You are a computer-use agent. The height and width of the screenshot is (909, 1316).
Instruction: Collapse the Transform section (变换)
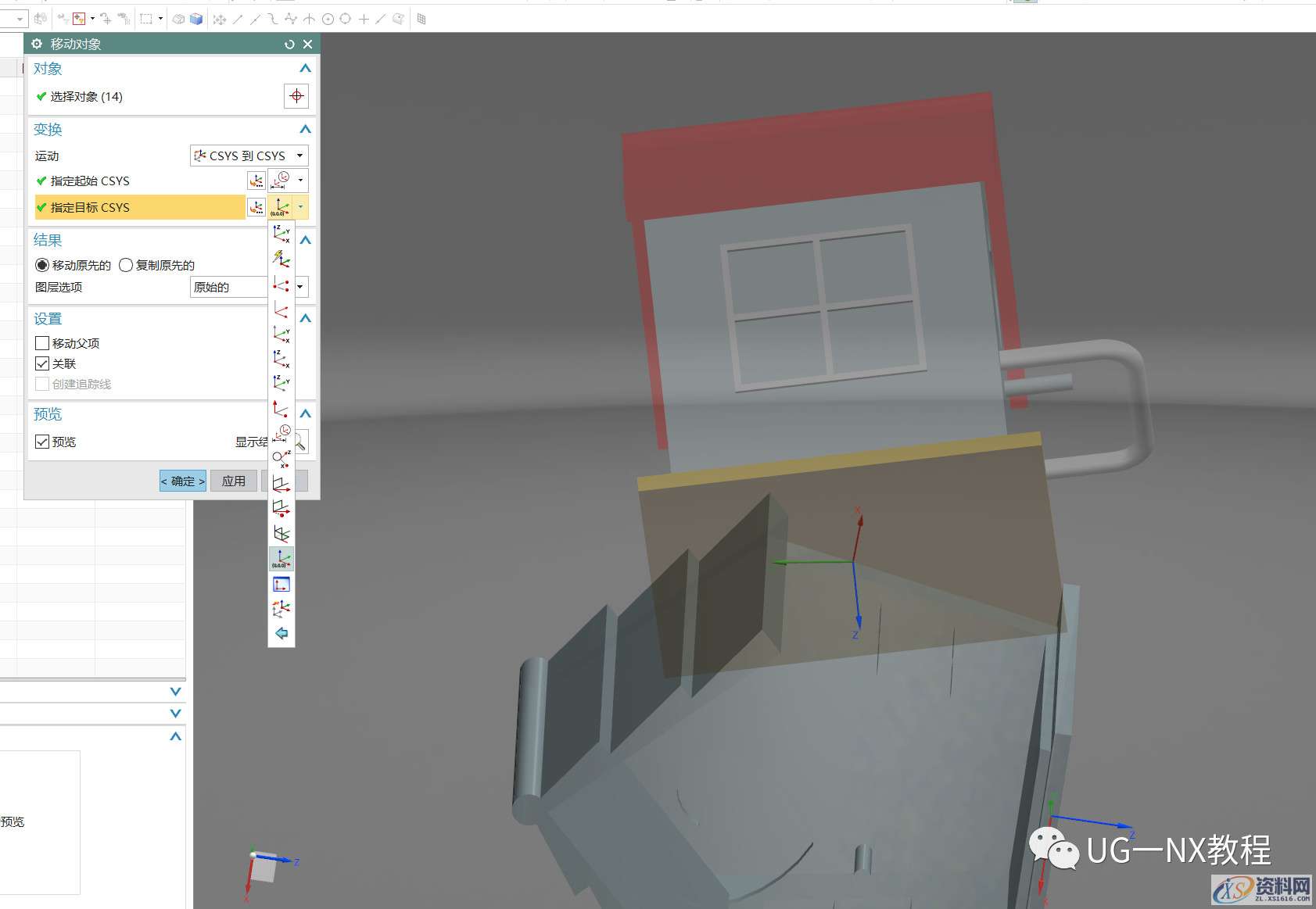(305, 129)
